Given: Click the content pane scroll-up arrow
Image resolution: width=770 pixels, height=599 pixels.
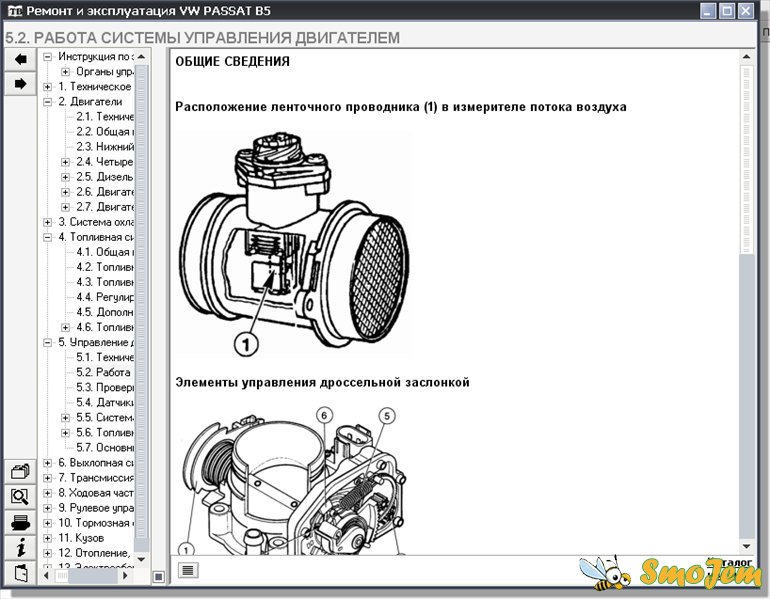Looking at the screenshot, I should pyautogui.click(x=746, y=56).
